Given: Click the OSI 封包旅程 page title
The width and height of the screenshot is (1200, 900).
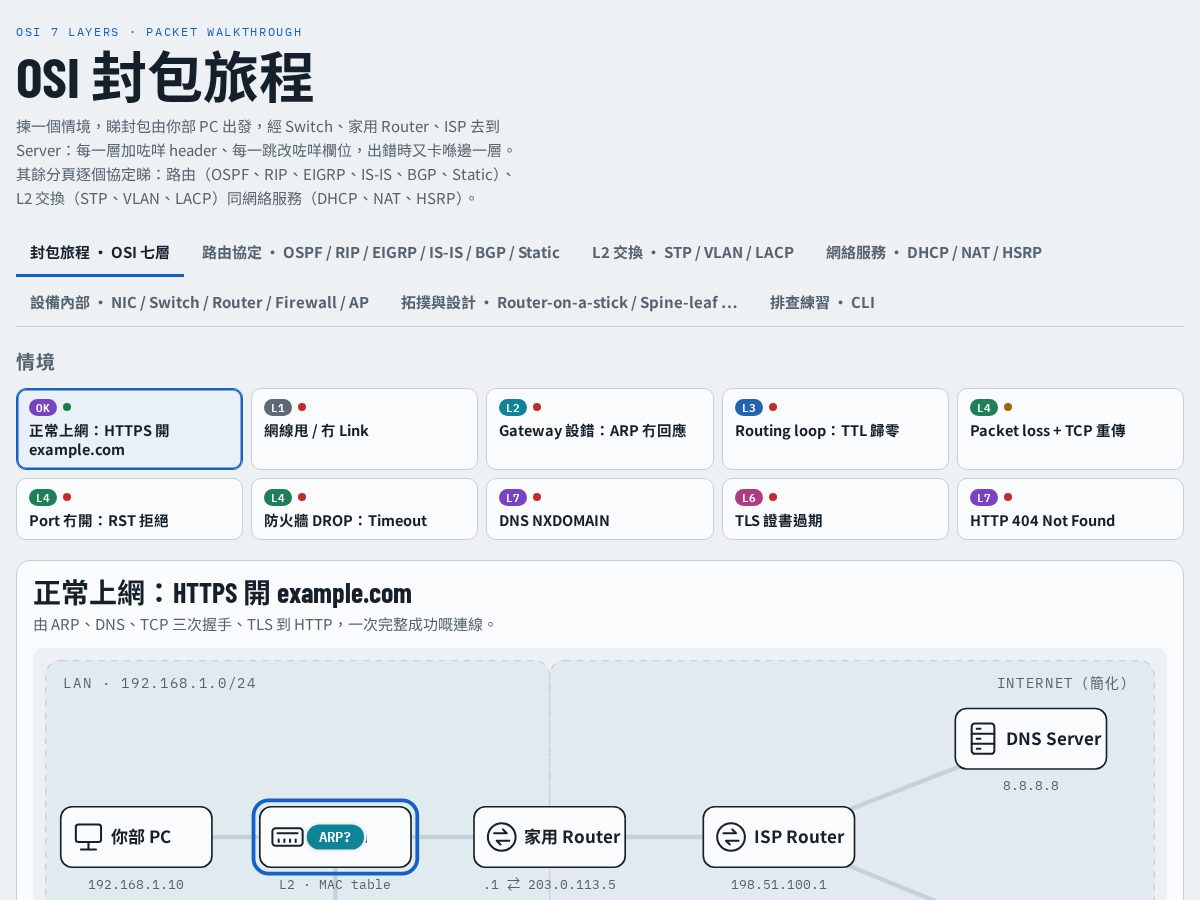Looking at the screenshot, I should click(x=165, y=78).
